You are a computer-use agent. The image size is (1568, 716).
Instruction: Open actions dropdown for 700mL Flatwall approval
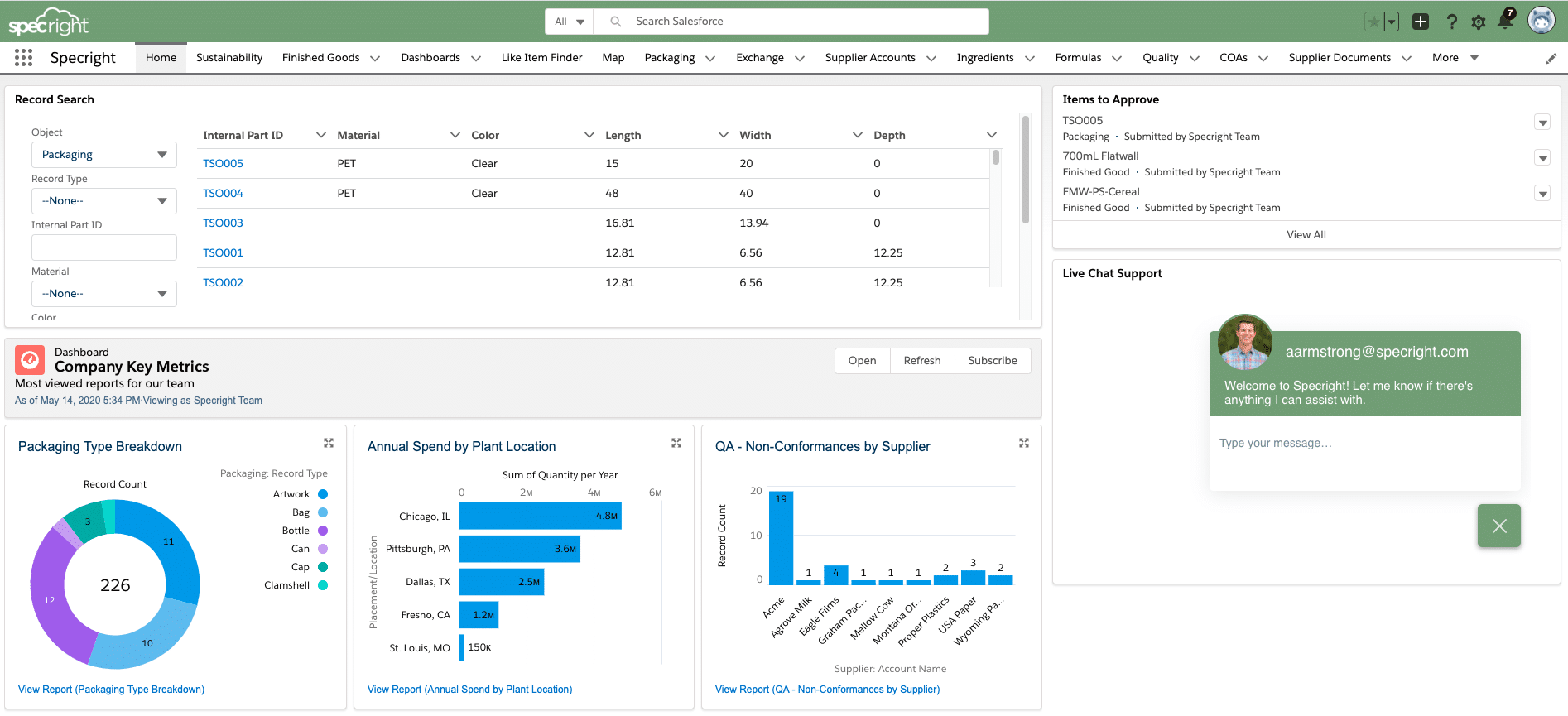(x=1542, y=158)
